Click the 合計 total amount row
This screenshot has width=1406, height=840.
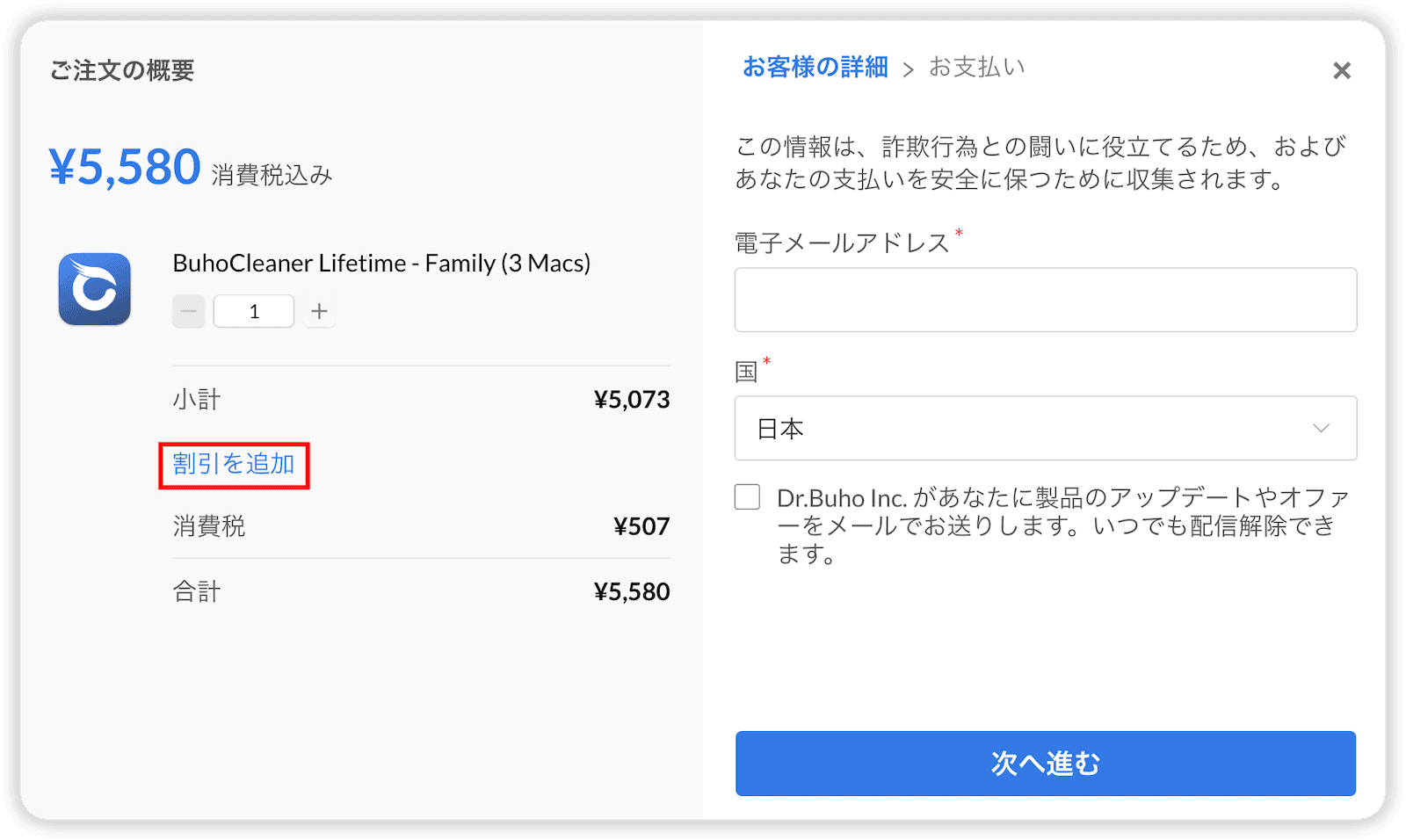click(x=421, y=591)
